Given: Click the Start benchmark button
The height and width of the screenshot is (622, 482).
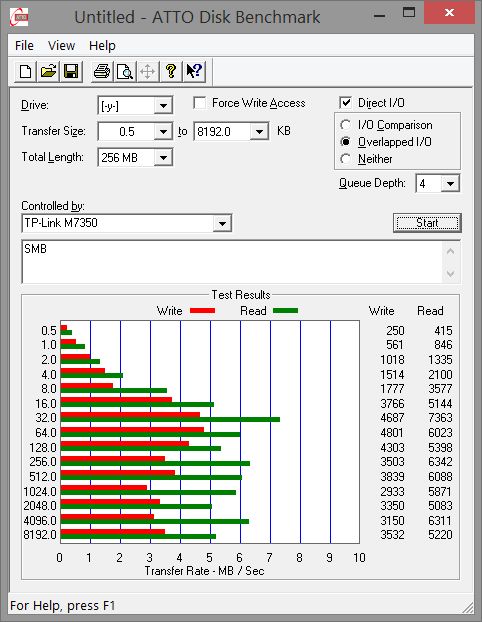Looking at the screenshot, I should click(427, 223).
